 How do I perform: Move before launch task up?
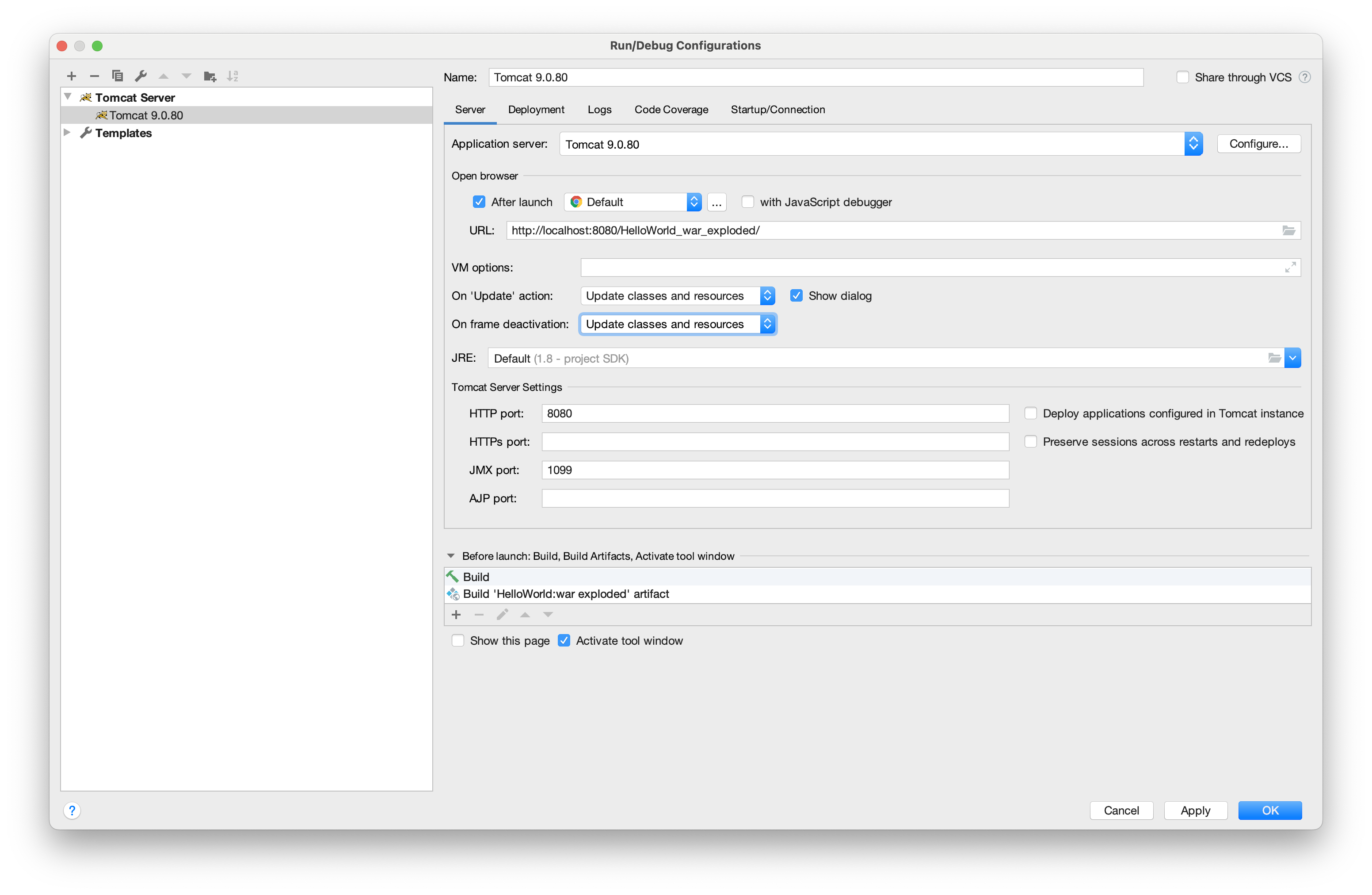525,615
